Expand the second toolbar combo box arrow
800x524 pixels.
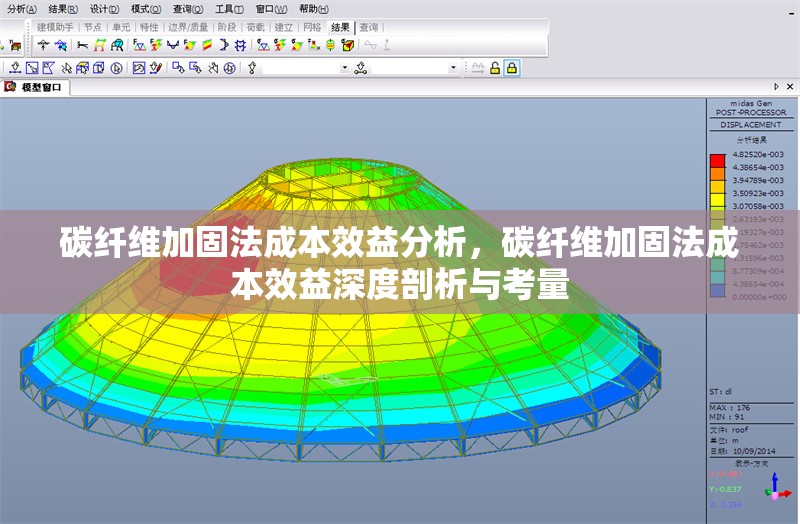453,68
